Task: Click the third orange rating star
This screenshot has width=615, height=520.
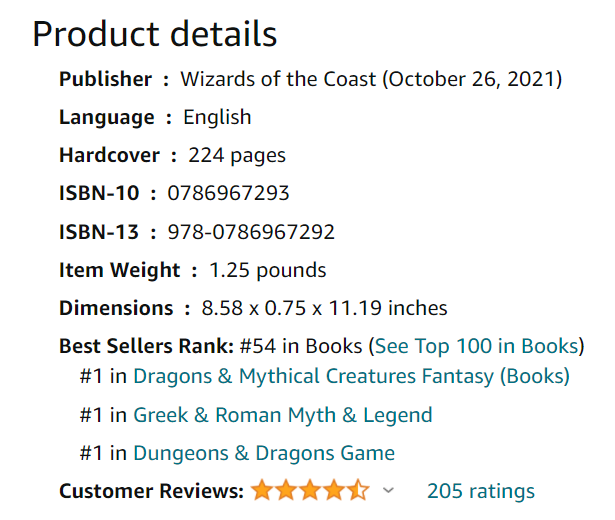Action: (310, 490)
